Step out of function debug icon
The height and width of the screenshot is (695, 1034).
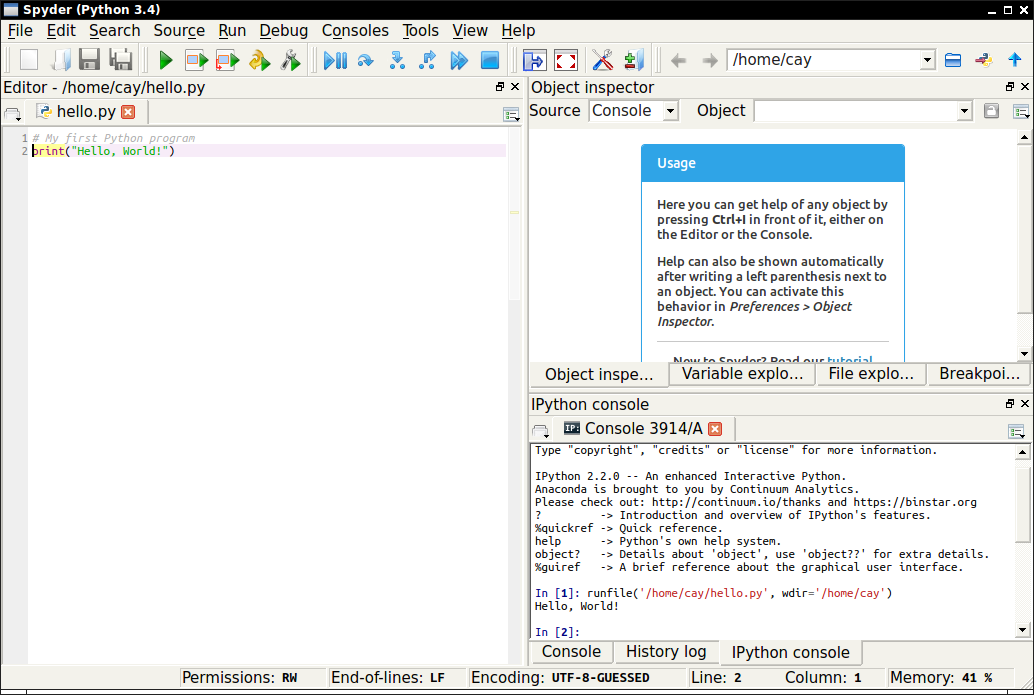[x=428, y=61]
